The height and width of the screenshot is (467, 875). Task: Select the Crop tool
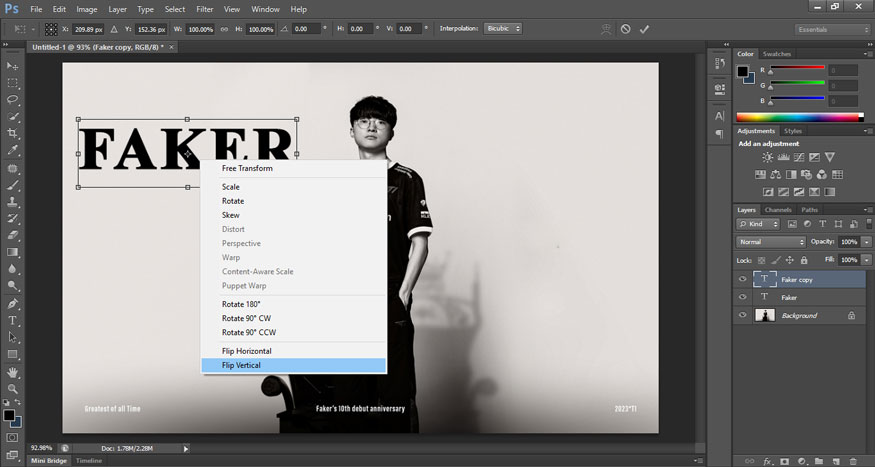point(12,133)
